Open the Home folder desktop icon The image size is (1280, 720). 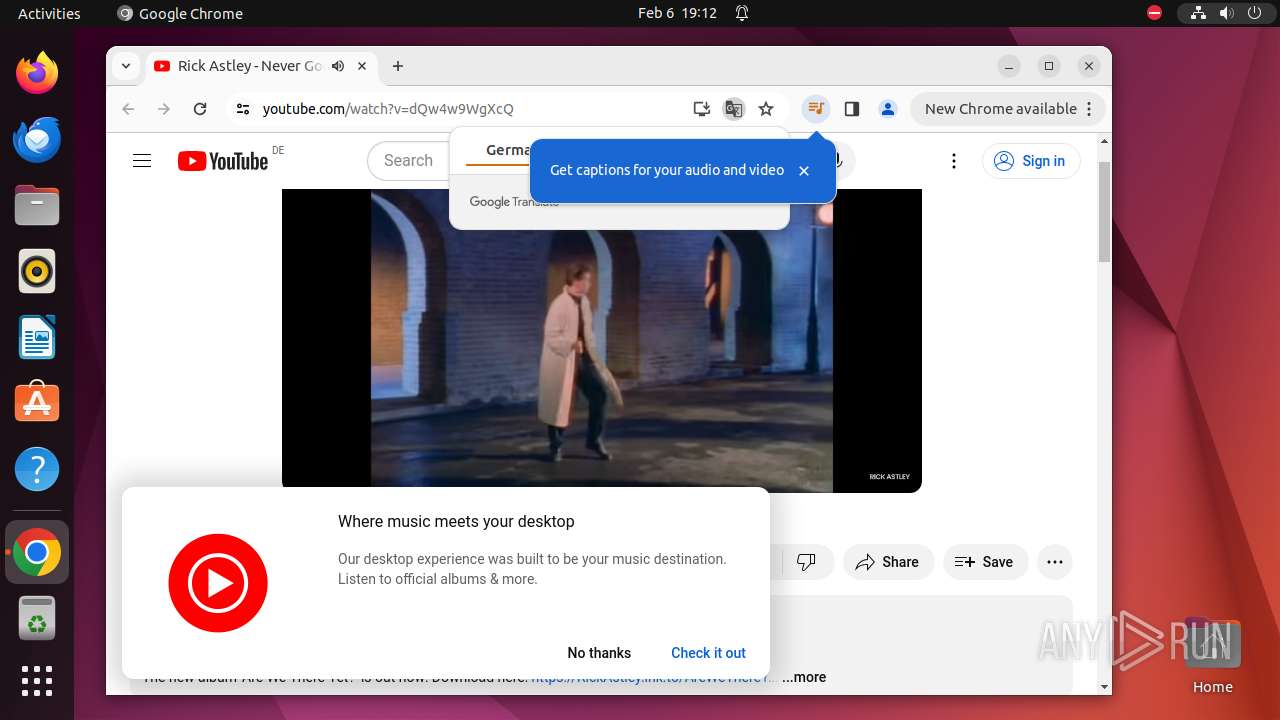tap(1212, 657)
